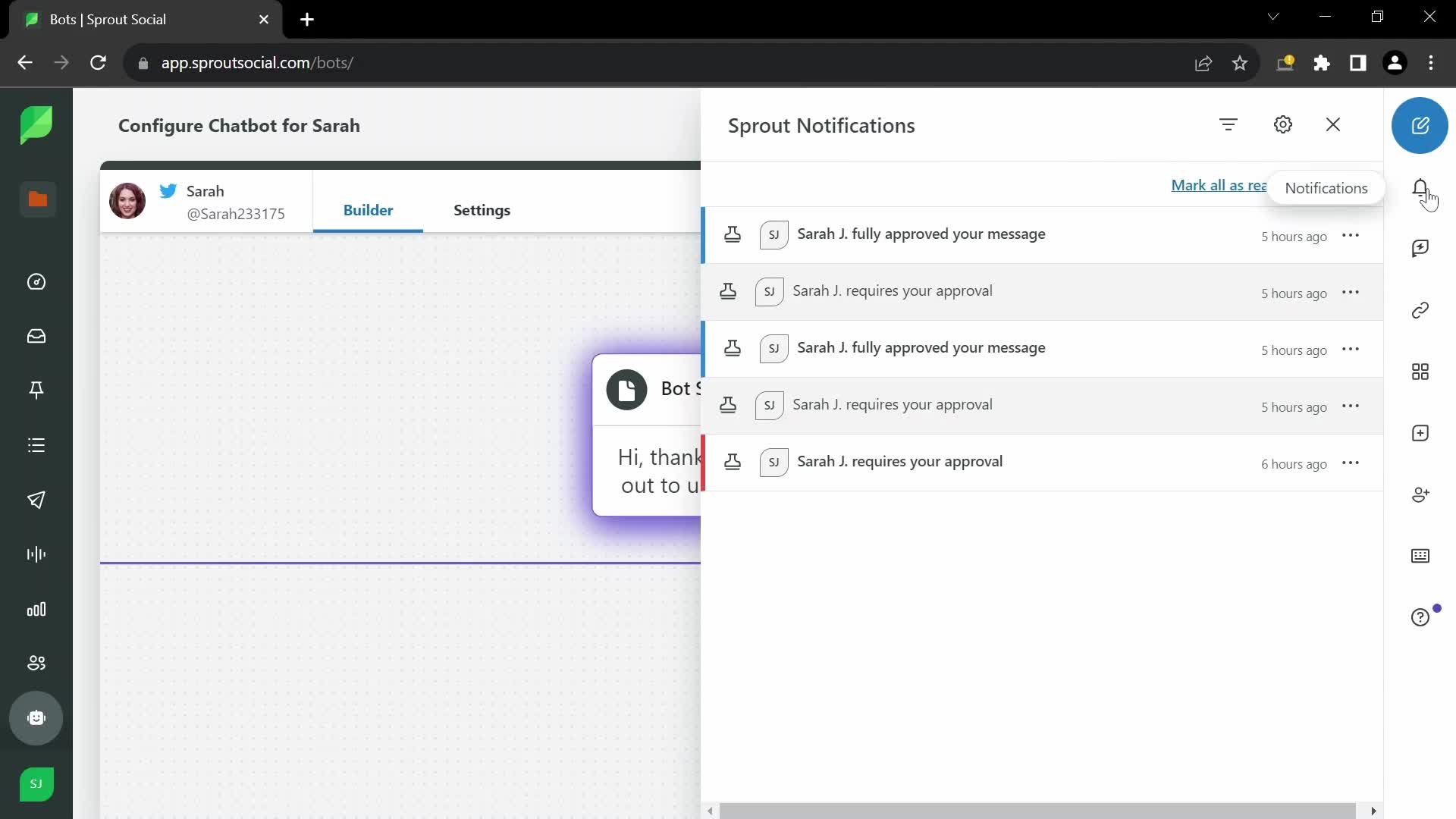Image resolution: width=1456 pixels, height=819 pixels.
Task: Click the blue Compose pencil button
Action: click(1420, 126)
